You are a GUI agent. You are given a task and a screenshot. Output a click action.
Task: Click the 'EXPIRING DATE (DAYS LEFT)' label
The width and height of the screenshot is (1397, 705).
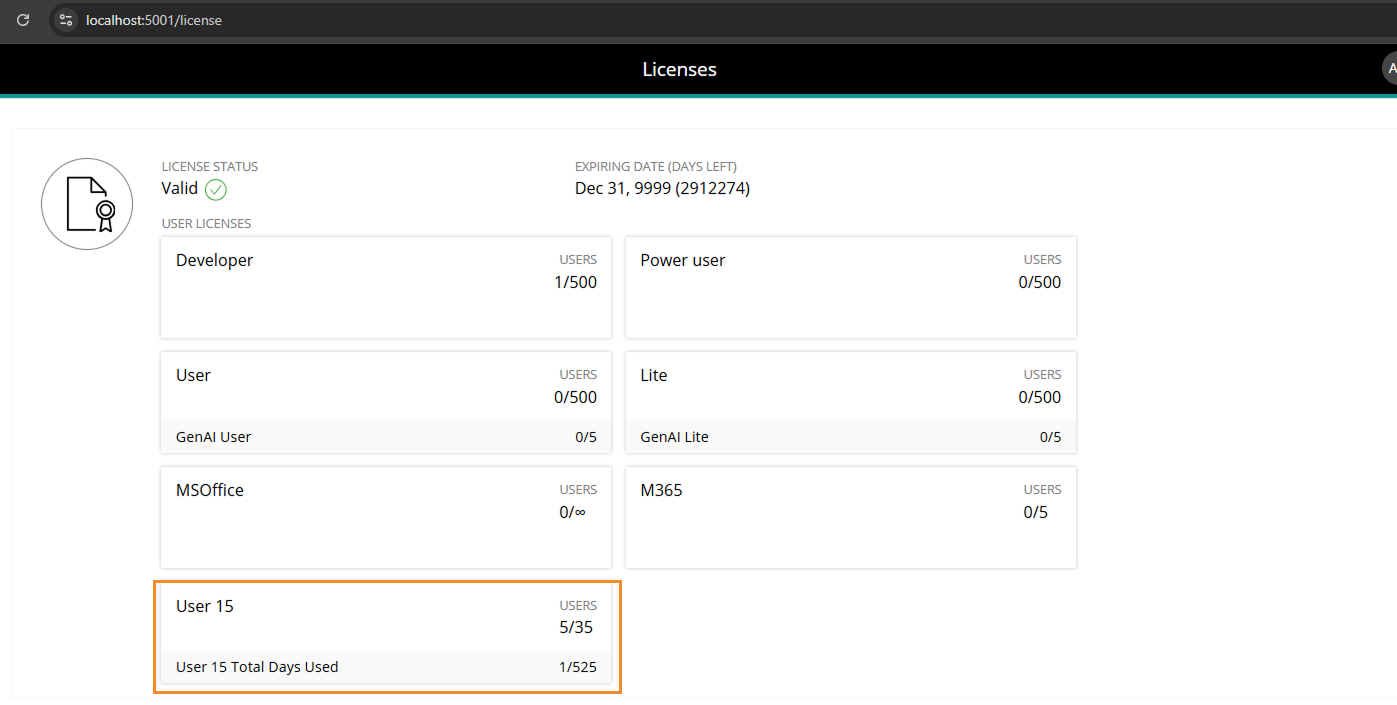click(656, 167)
